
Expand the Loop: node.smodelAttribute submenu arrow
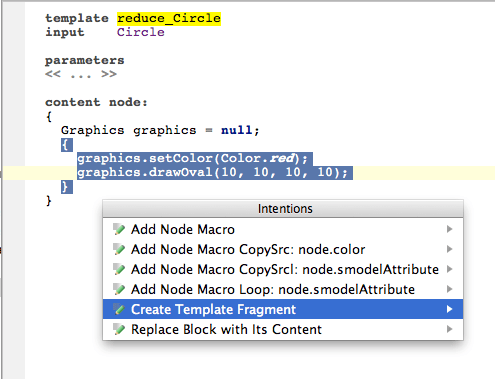tap(450, 289)
